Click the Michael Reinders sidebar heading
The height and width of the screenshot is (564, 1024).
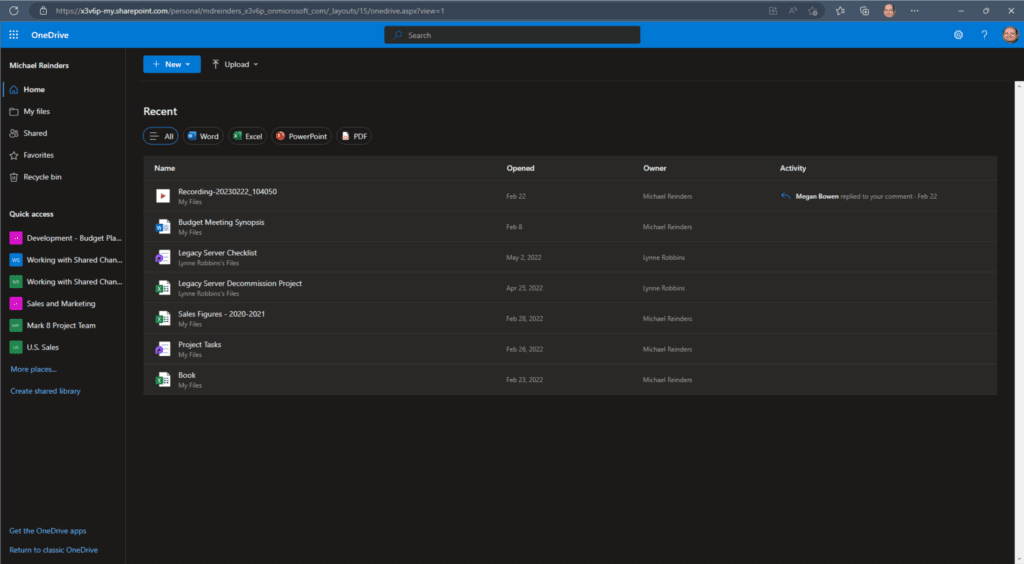39,65
